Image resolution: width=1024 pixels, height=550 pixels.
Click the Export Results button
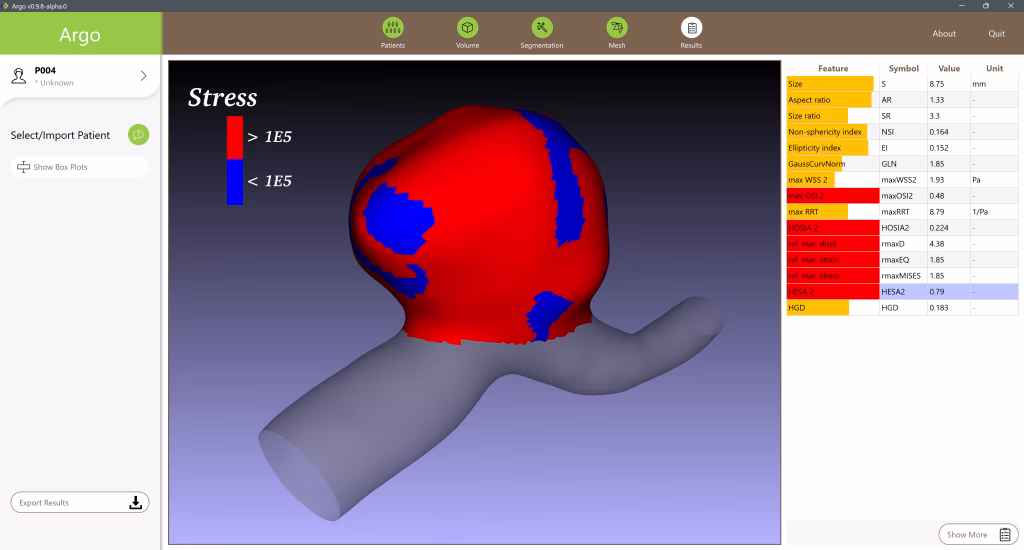(x=80, y=502)
